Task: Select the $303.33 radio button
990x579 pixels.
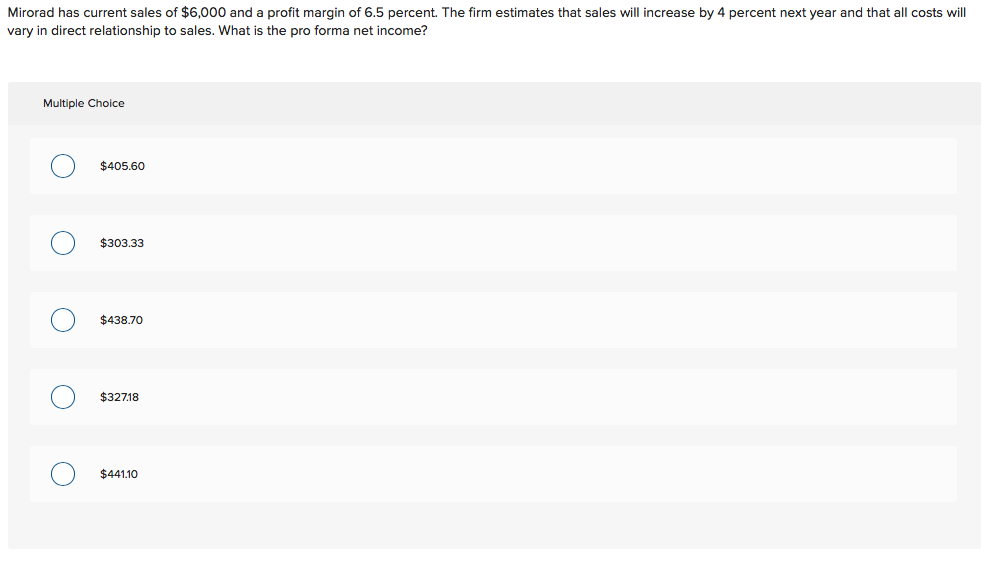Action: point(62,242)
